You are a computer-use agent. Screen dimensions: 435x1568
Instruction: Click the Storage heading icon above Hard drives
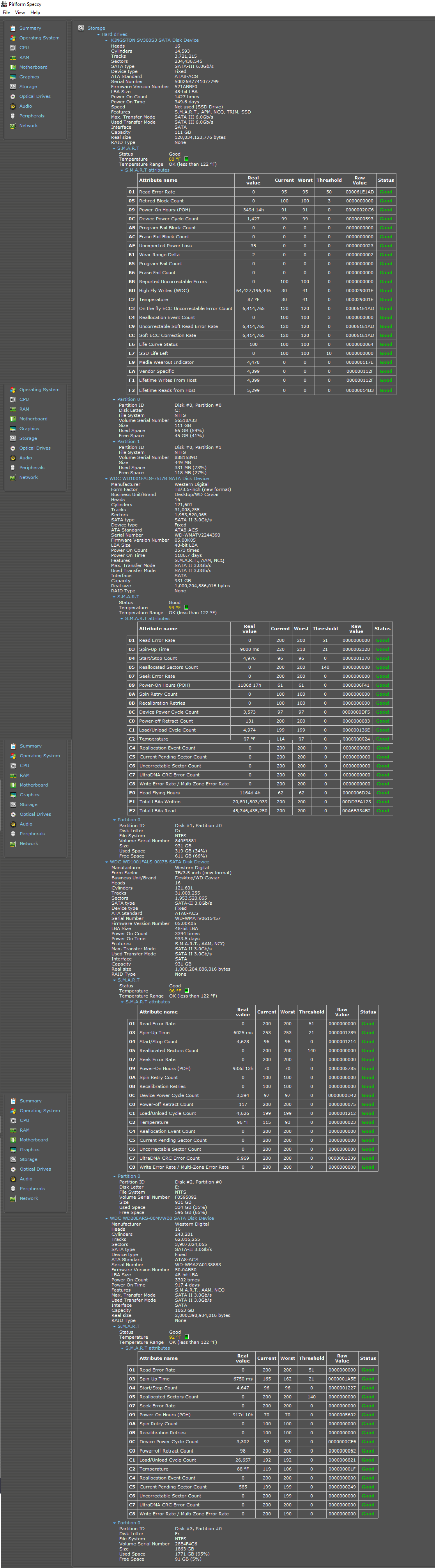click(81, 27)
